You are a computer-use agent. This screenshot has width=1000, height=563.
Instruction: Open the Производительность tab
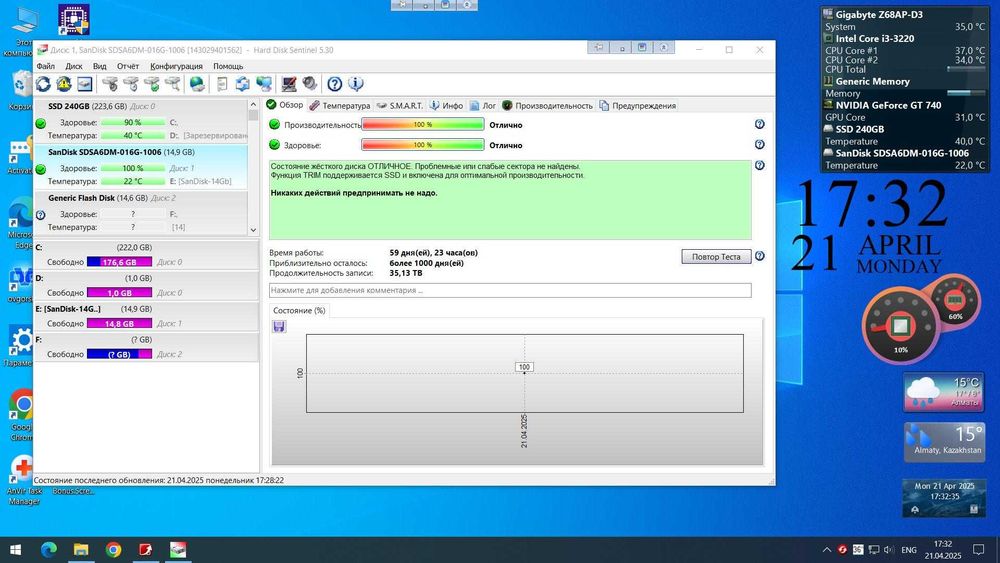click(547, 106)
